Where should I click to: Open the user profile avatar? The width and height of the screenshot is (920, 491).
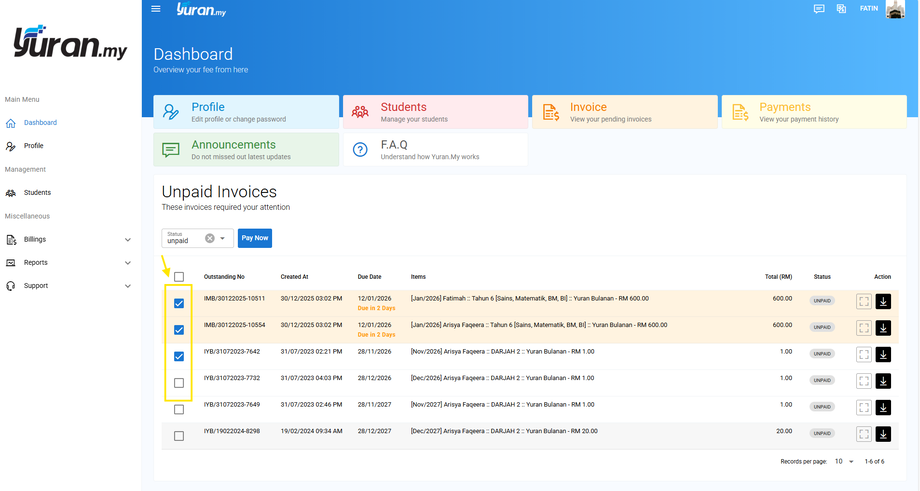pos(895,9)
